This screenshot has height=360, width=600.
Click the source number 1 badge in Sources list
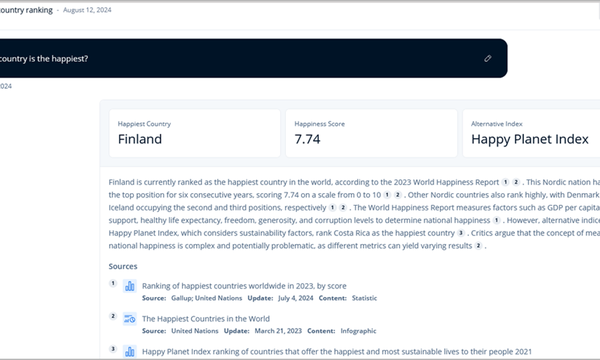[113, 283]
